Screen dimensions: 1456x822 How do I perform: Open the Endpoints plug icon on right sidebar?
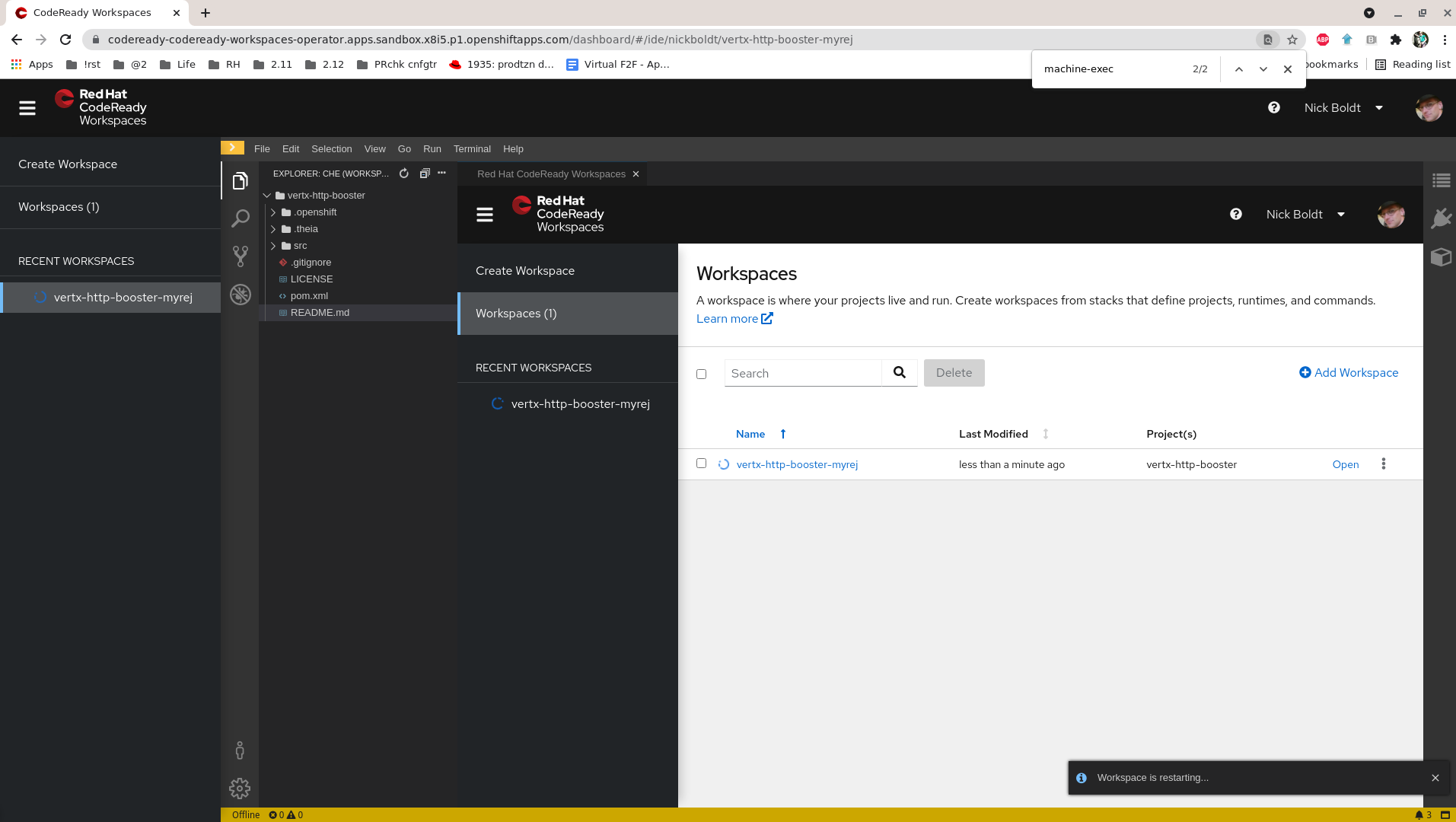click(x=1441, y=218)
